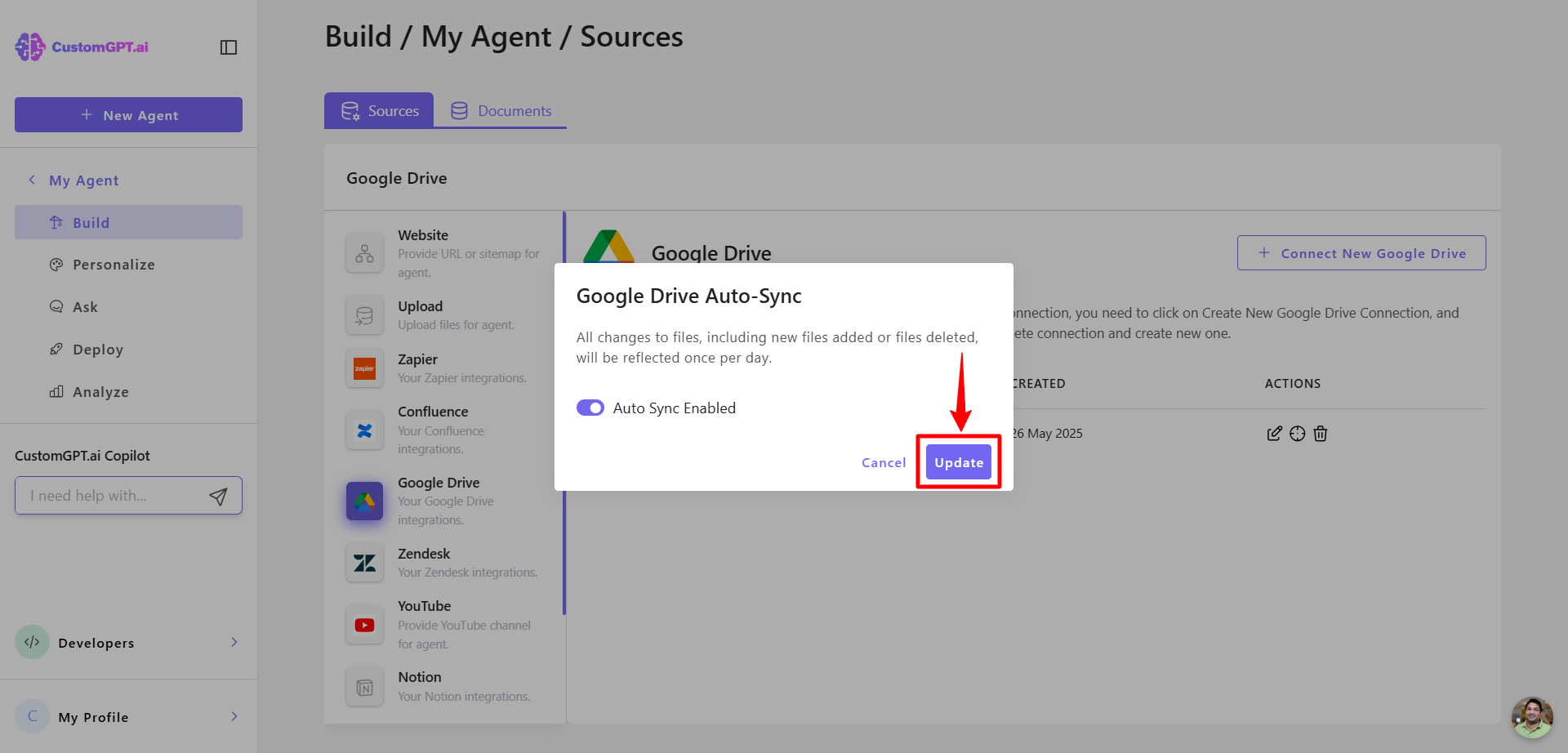
Task: Select the Zendesk source icon
Action: (x=364, y=563)
